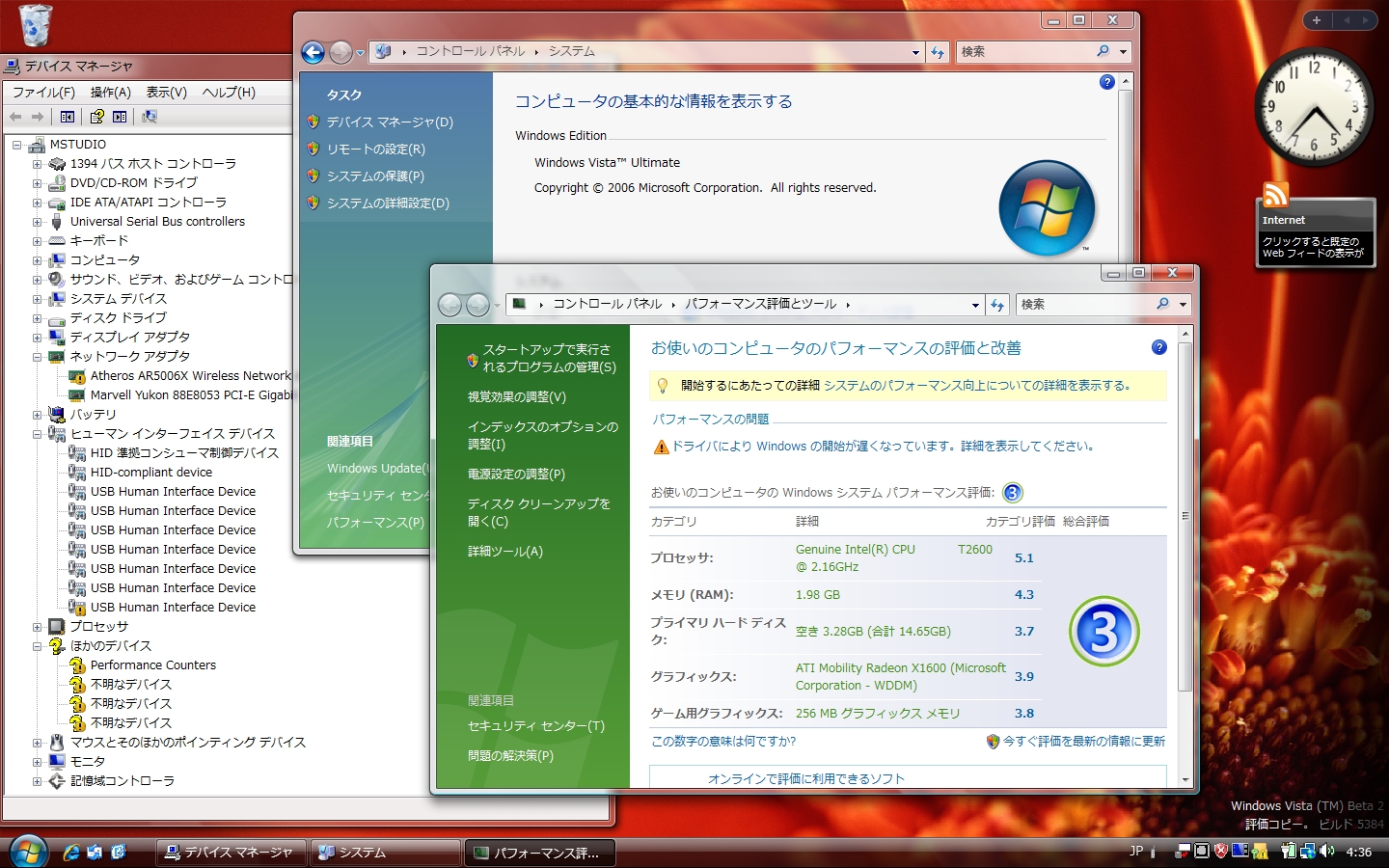This screenshot has height=868, width=1389.
Task: Select HID-compliant device entry
Action: pos(141,473)
